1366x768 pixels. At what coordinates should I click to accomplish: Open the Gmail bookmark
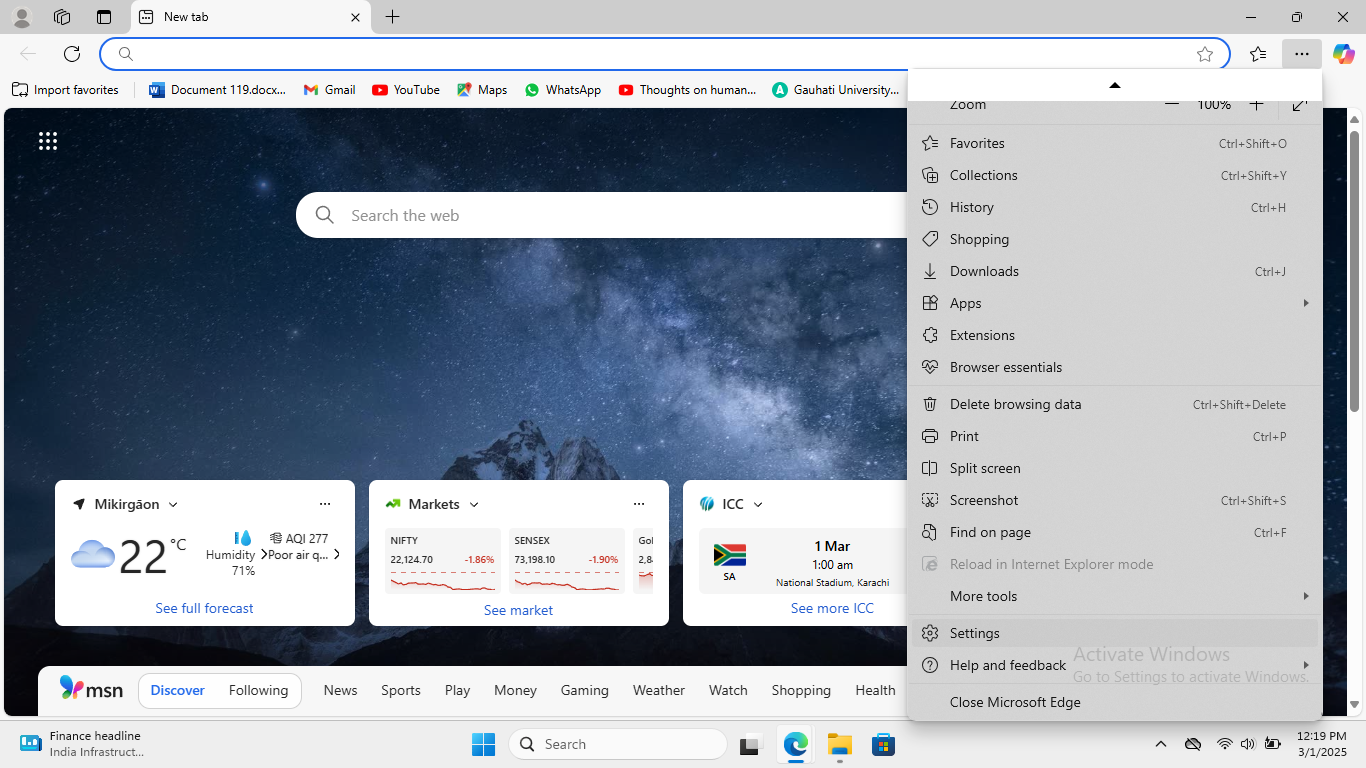[329, 90]
